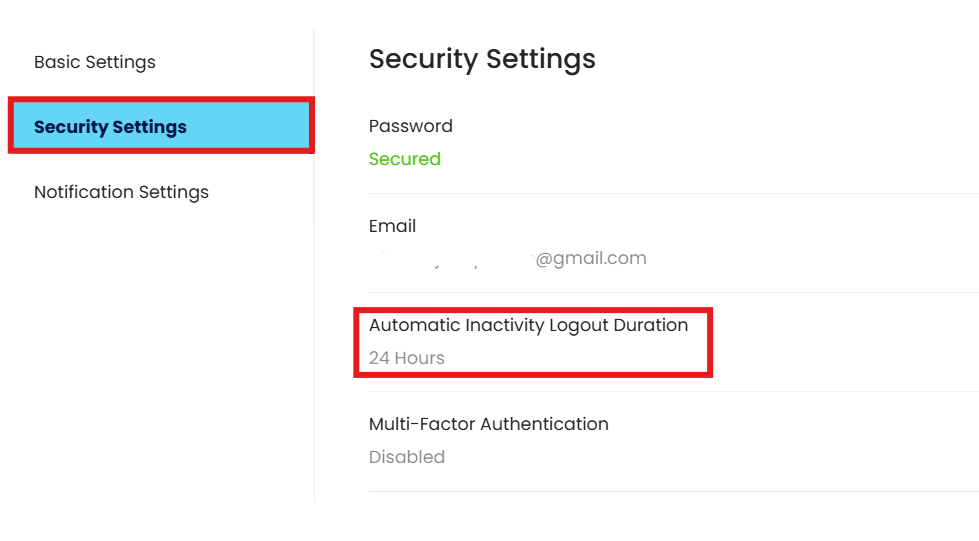Open Automatic Inactivity Logout Duration setting

click(x=528, y=325)
